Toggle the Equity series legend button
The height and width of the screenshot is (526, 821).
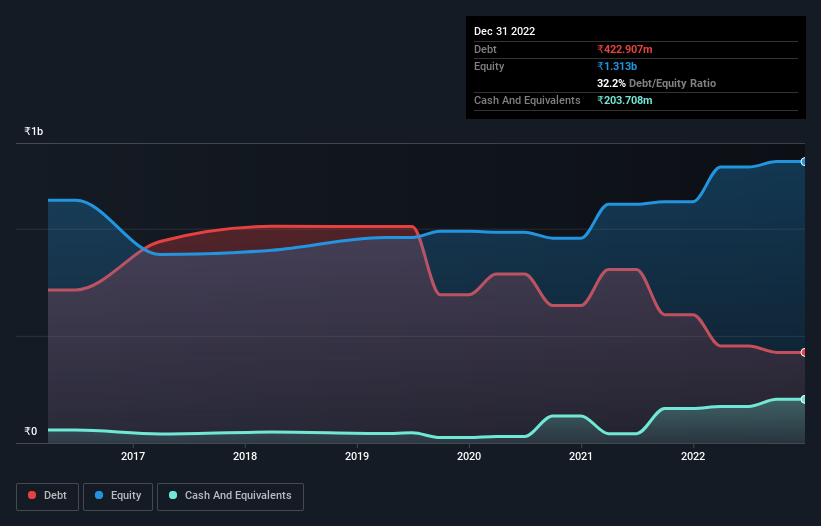coord(118,496)
